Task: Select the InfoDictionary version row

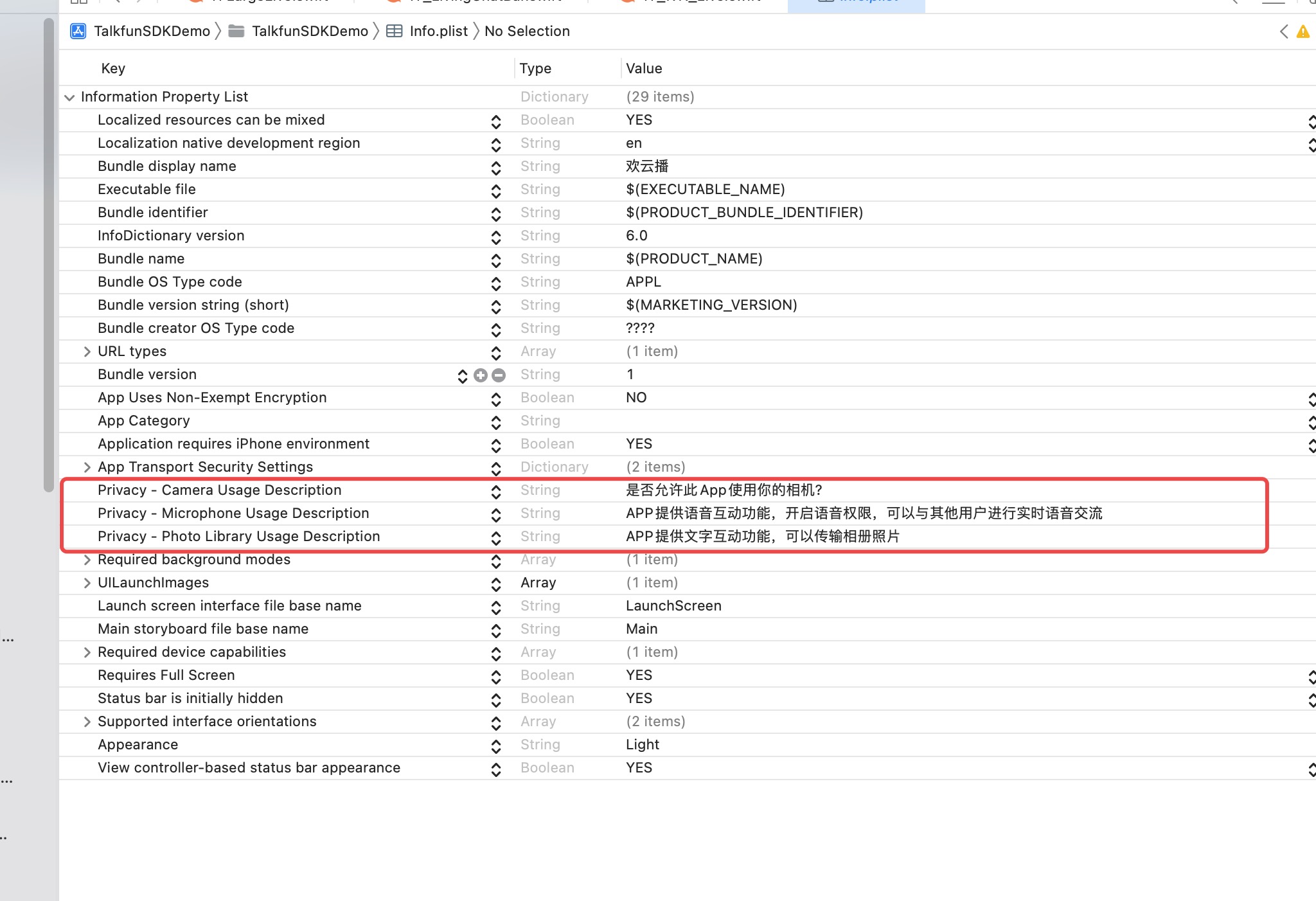Action: pos(688,236)
